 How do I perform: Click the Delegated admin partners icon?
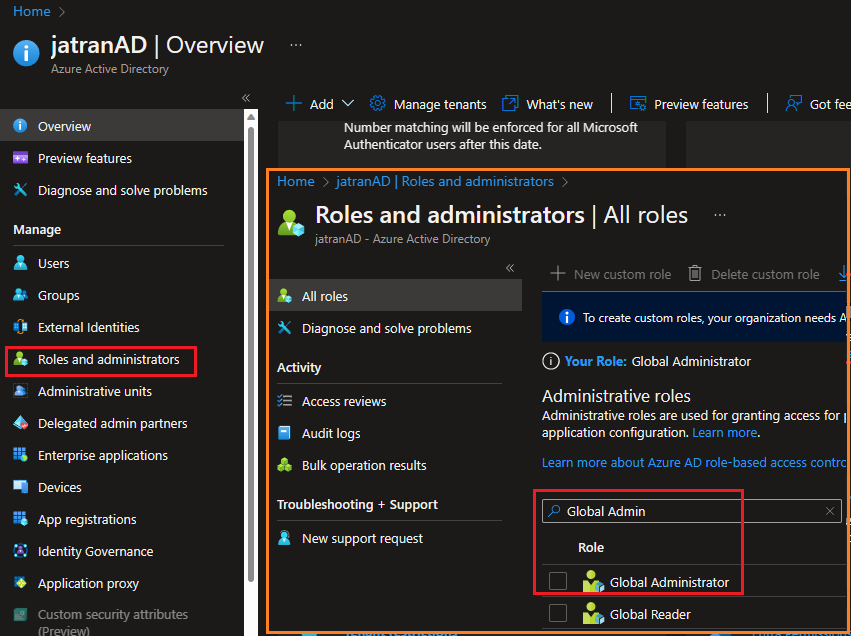pos(20,423)
